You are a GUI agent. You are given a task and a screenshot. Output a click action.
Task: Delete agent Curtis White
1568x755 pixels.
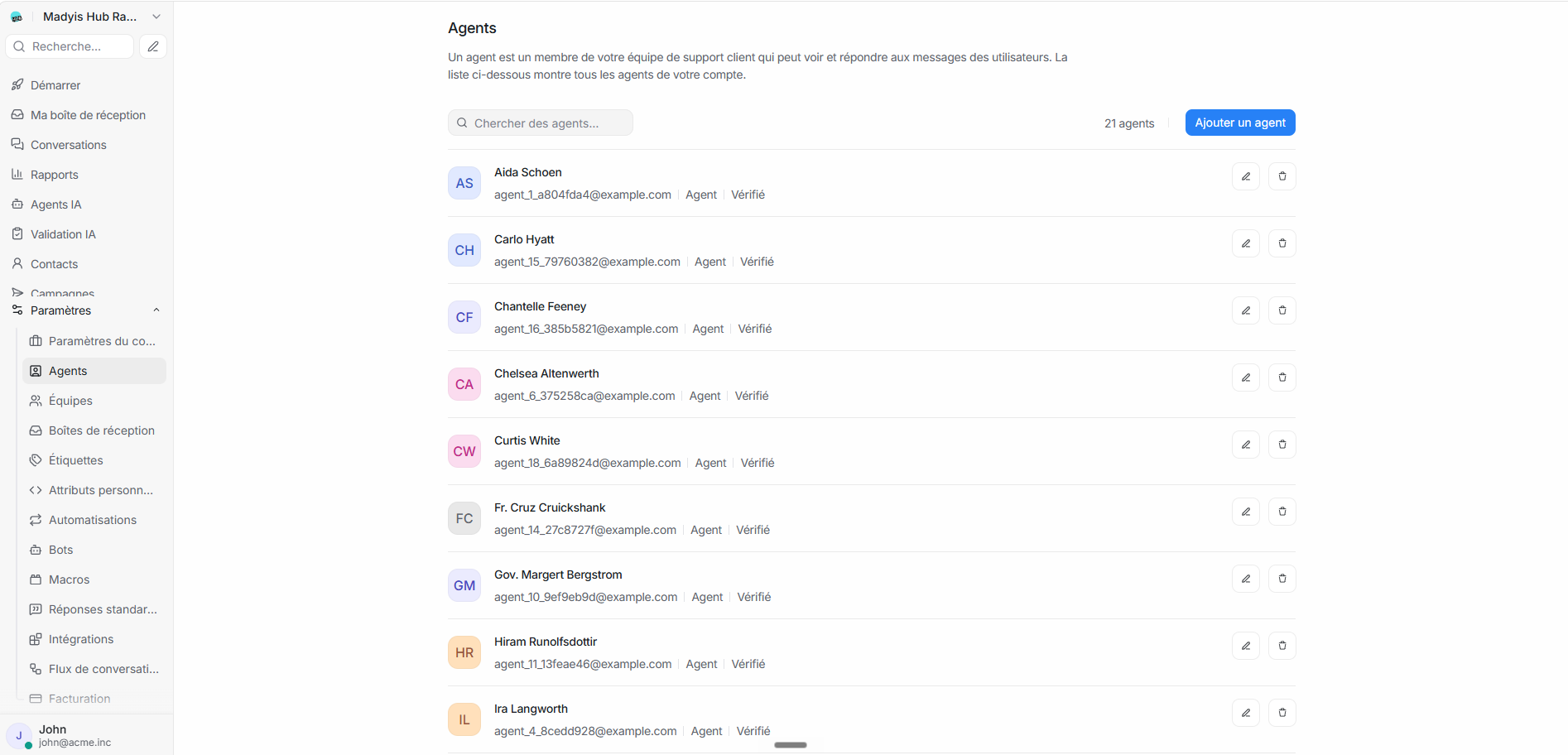[x=1282, y=445]
